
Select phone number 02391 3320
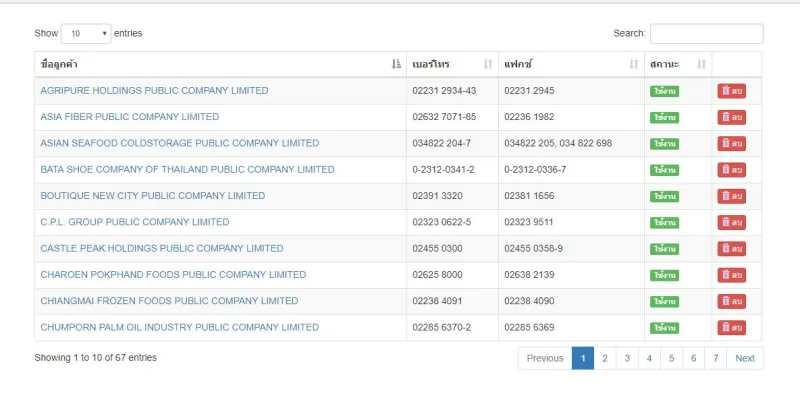coord(438,196)
